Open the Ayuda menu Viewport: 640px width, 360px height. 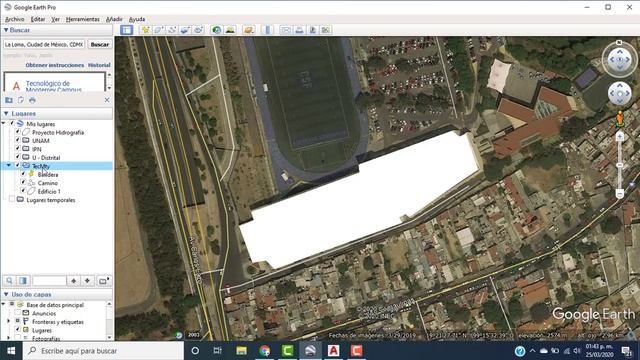137,19
